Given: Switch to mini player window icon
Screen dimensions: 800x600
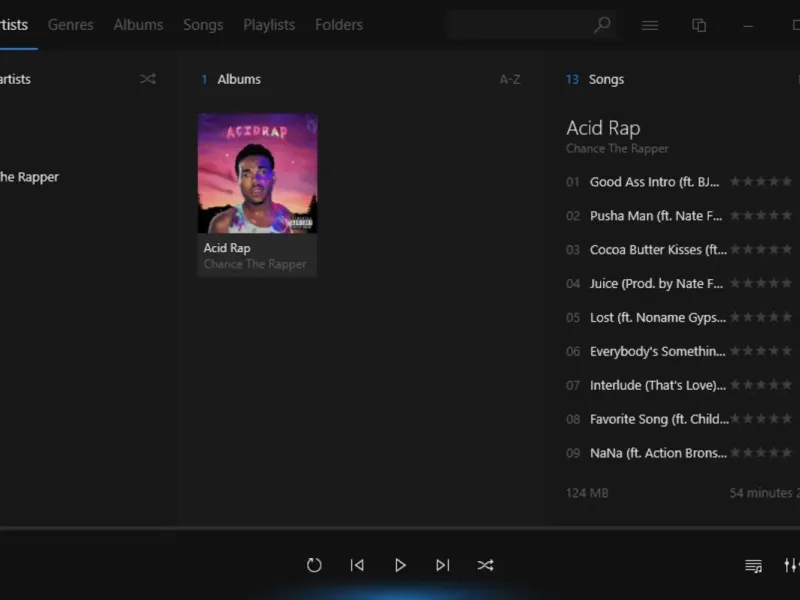Looking at the screenshot, I should click(700, 25).
